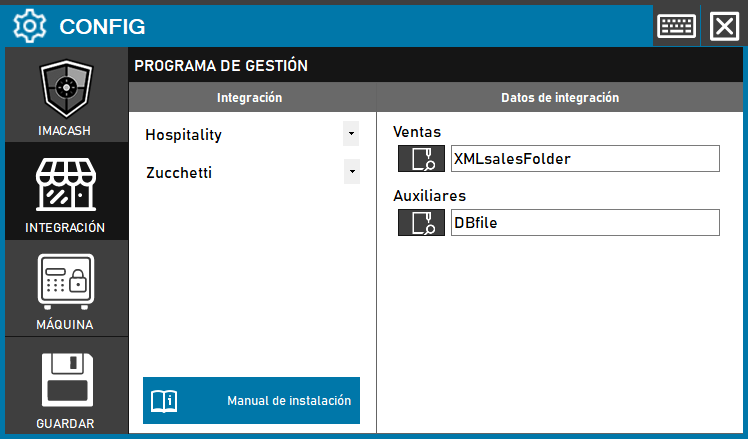This screenshot has width=748, height=439.
Task: Close the CONFIG window
Action: [723, 25]
